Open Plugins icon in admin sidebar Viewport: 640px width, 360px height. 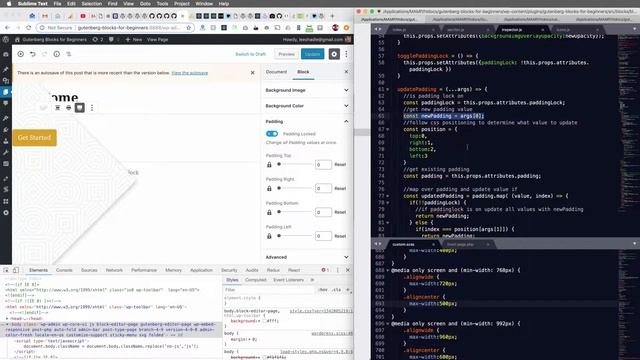tap(6, 130)
